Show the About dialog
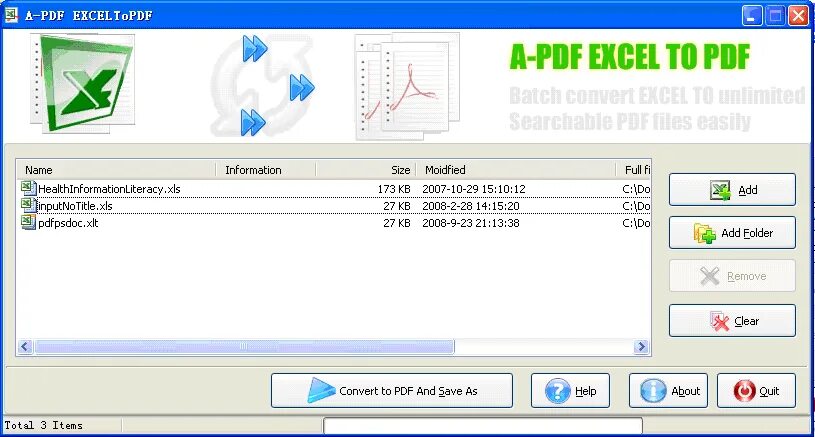The image size is (815, 437). [668, 390]
